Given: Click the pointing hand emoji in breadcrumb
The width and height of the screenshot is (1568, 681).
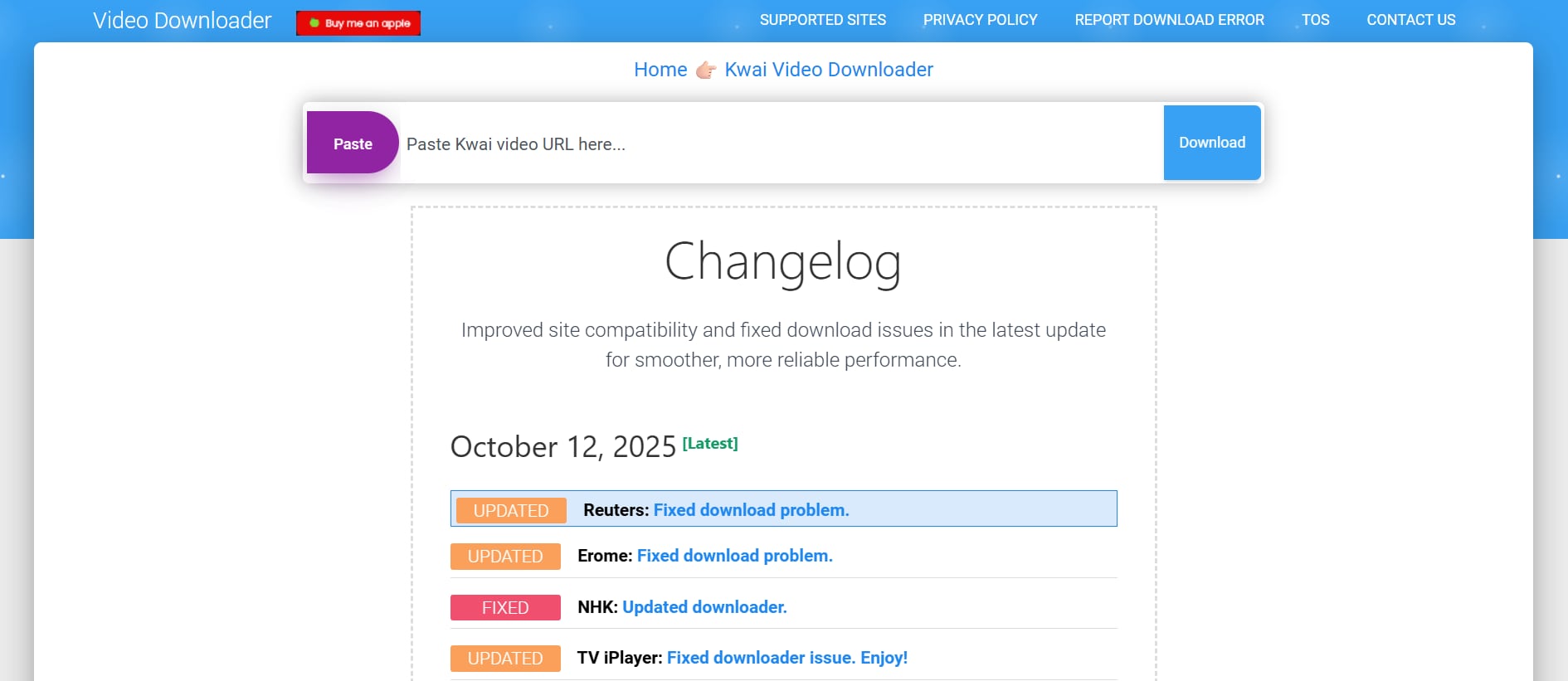Looking at the screenshot, I should coord(706,70).
